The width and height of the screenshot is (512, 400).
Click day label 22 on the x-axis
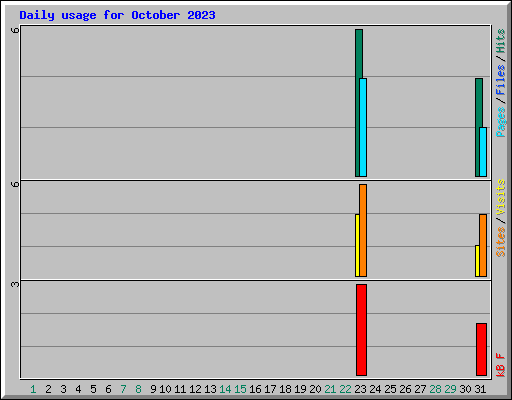click(345, 389)
